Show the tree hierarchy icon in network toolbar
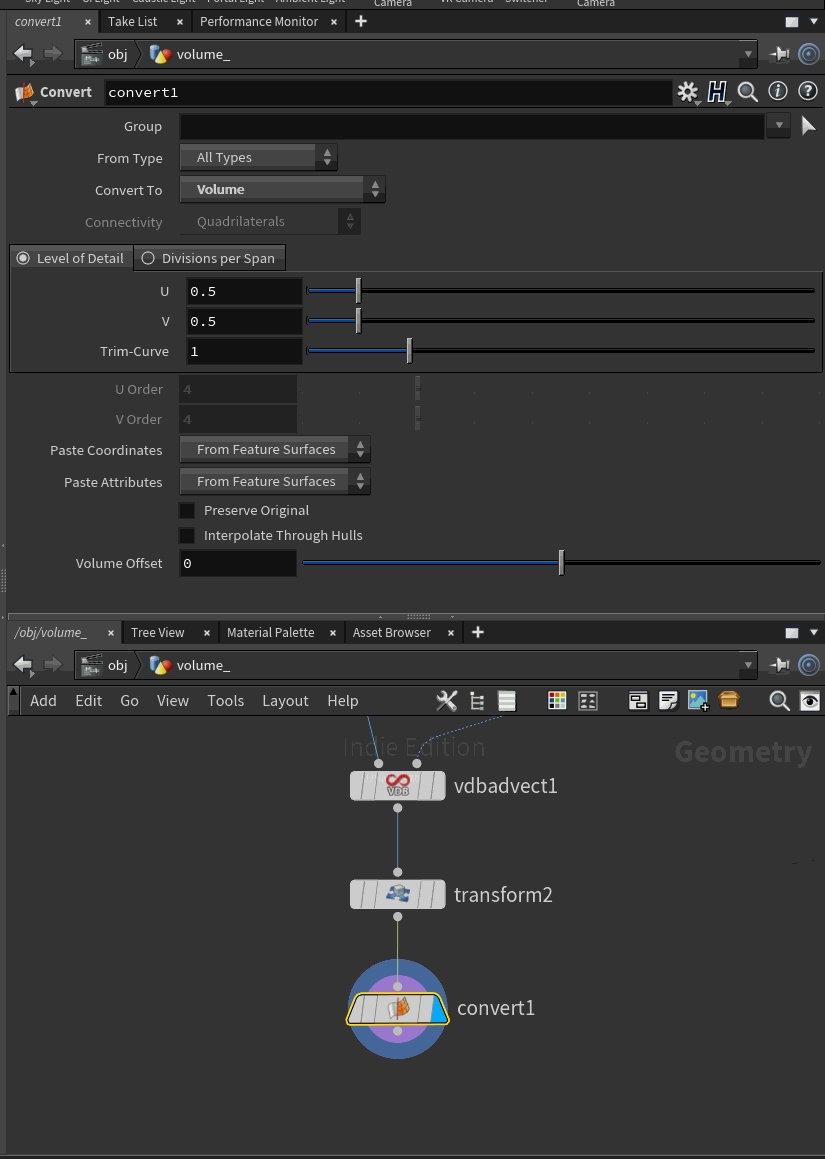This screenshot has width=825, height=1159. 477,701
